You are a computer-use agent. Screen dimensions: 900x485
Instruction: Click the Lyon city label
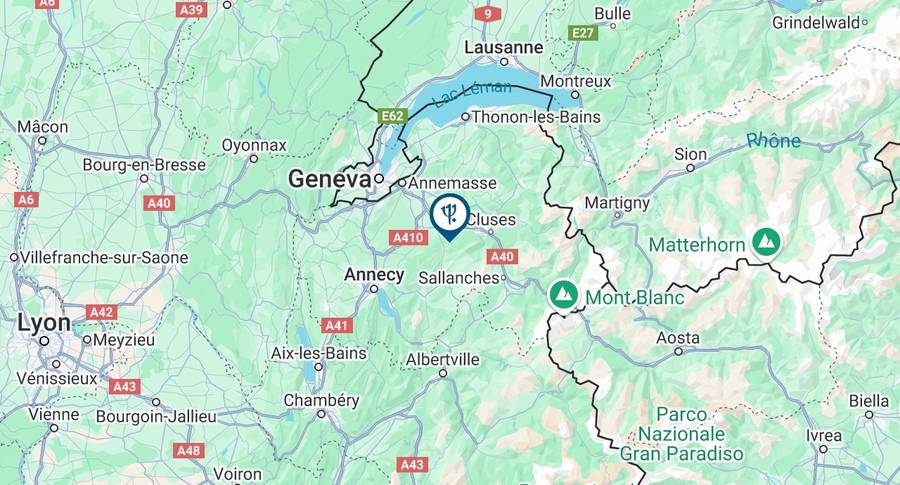click(44, 323)
